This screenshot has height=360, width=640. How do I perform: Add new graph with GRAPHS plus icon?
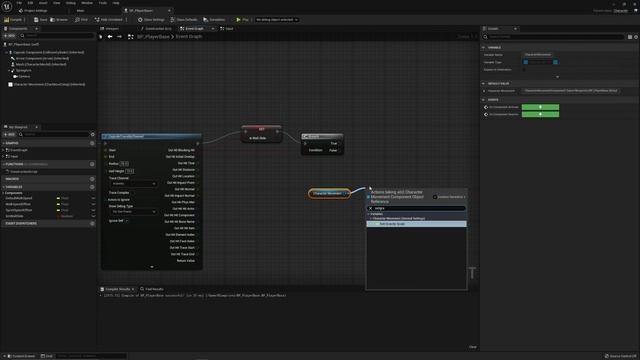[x=92, y=143]
